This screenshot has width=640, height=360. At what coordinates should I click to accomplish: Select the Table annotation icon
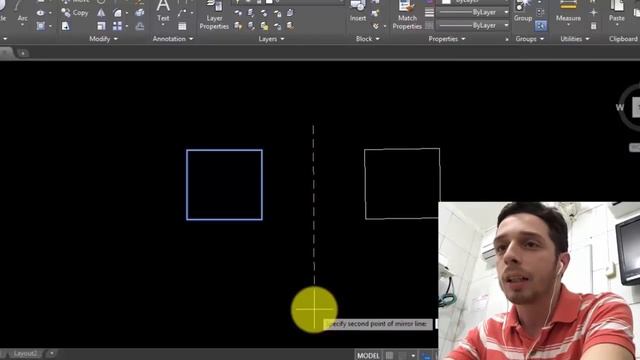pyautogui.click(x=182, y=27)
